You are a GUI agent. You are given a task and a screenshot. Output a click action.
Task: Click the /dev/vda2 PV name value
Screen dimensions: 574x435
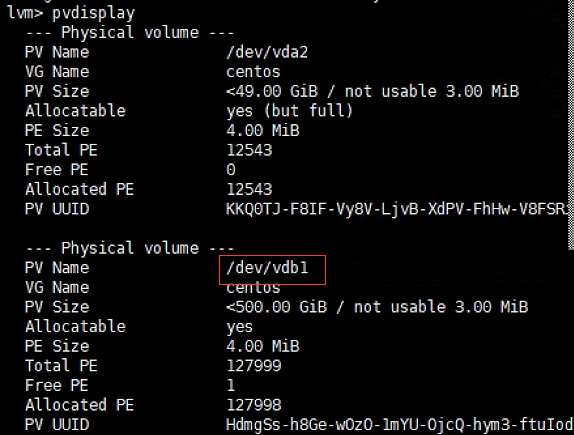tap(267, 52)
